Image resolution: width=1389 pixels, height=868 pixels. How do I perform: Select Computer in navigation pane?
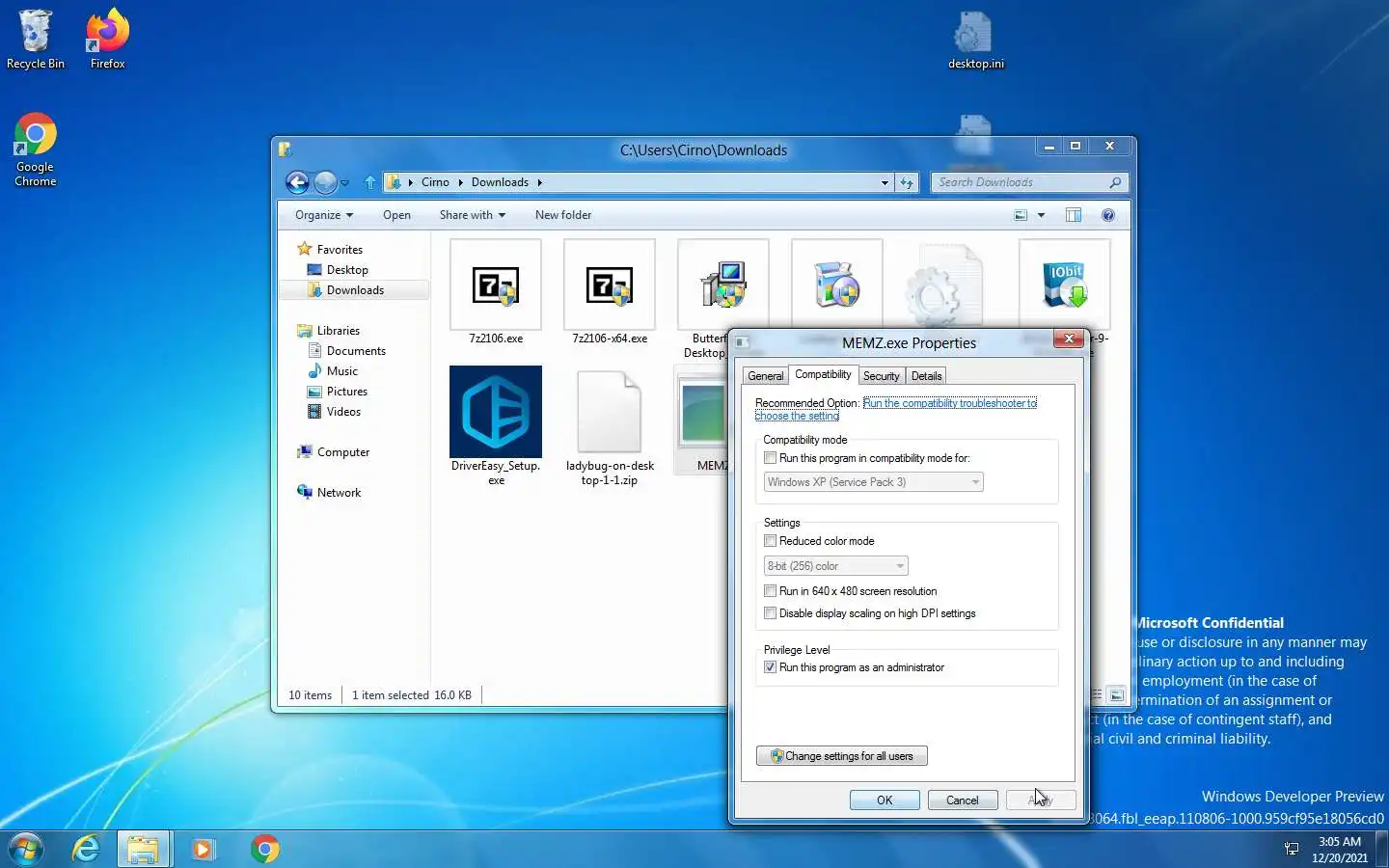click(x=343, y=452)
